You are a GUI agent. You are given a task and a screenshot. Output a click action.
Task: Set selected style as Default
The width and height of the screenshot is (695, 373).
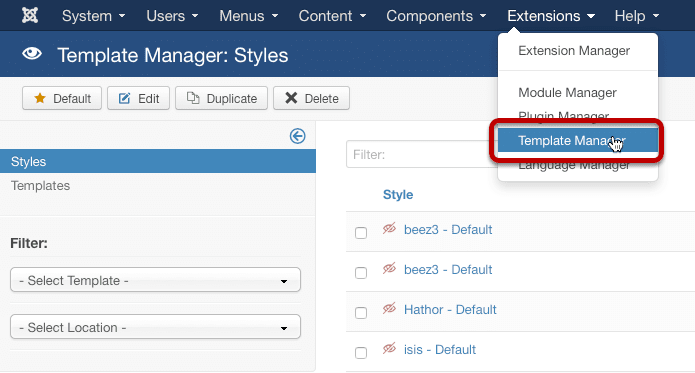tap(62, 98)
